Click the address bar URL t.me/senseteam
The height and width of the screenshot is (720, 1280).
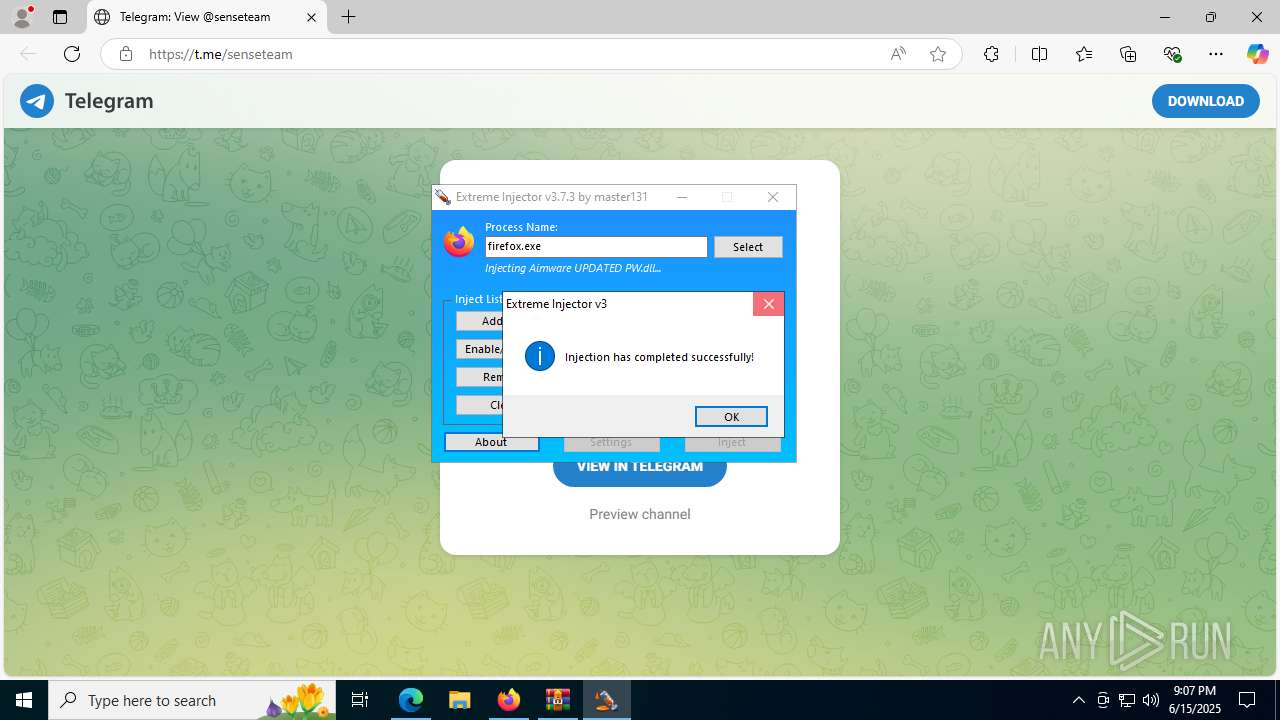[221, 54]
